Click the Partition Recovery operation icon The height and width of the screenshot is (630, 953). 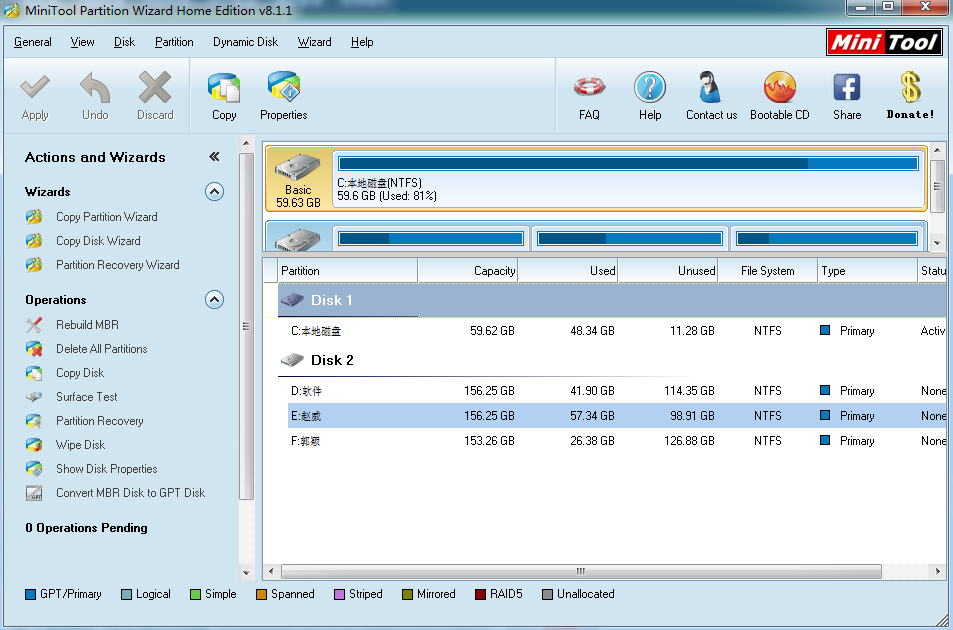pyautogui.click(x=34, y=421)
